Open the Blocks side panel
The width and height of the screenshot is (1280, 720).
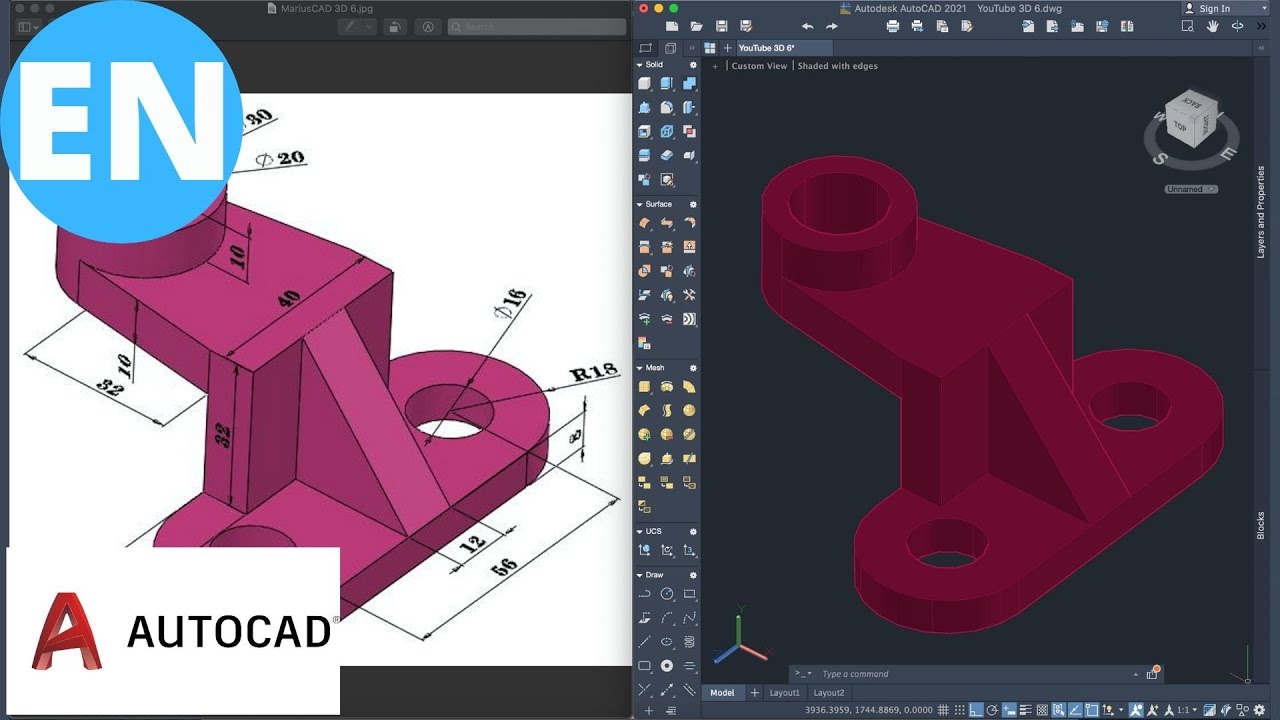1261,526
